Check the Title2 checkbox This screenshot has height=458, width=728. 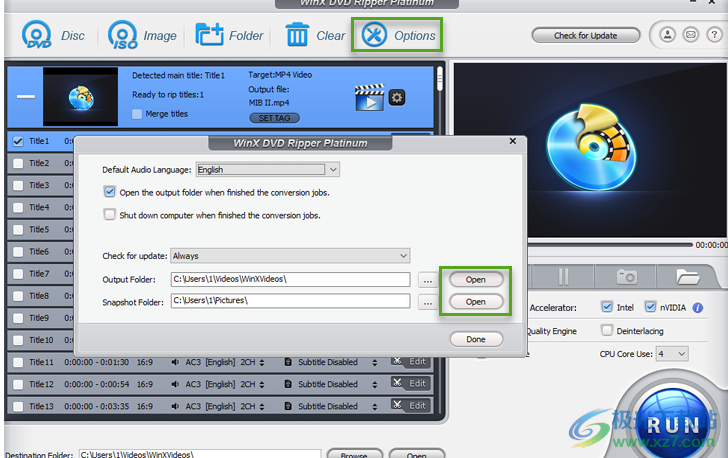point(18,164)
